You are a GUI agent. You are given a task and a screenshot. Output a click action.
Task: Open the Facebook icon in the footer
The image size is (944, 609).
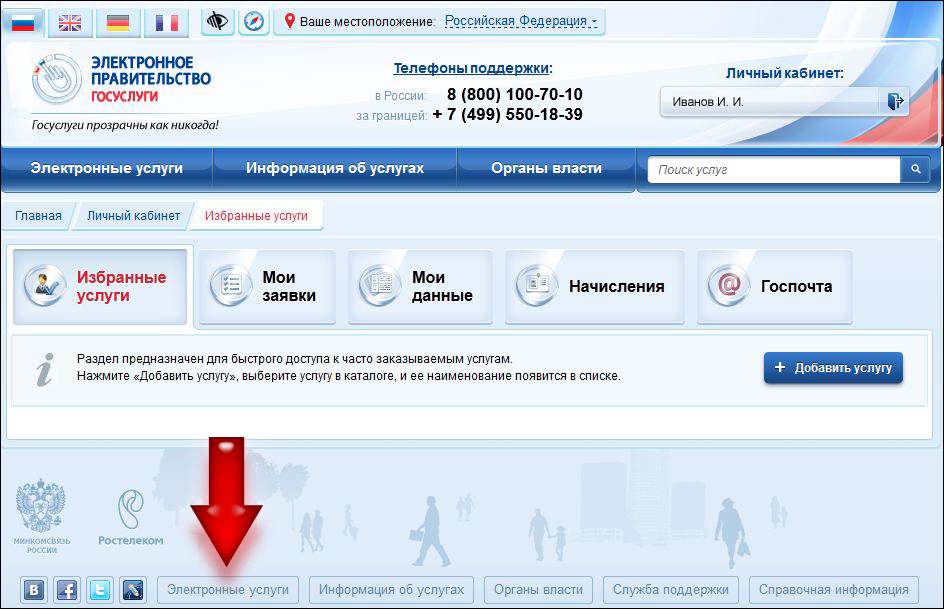(66, 590)
